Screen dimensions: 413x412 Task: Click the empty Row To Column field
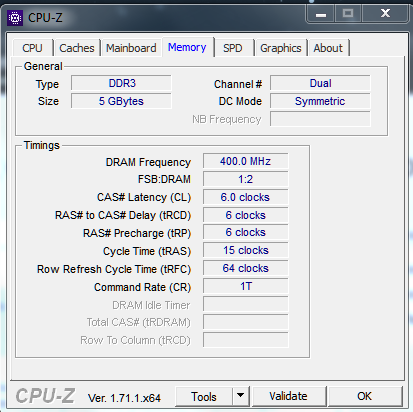click(x=246, y=340)
